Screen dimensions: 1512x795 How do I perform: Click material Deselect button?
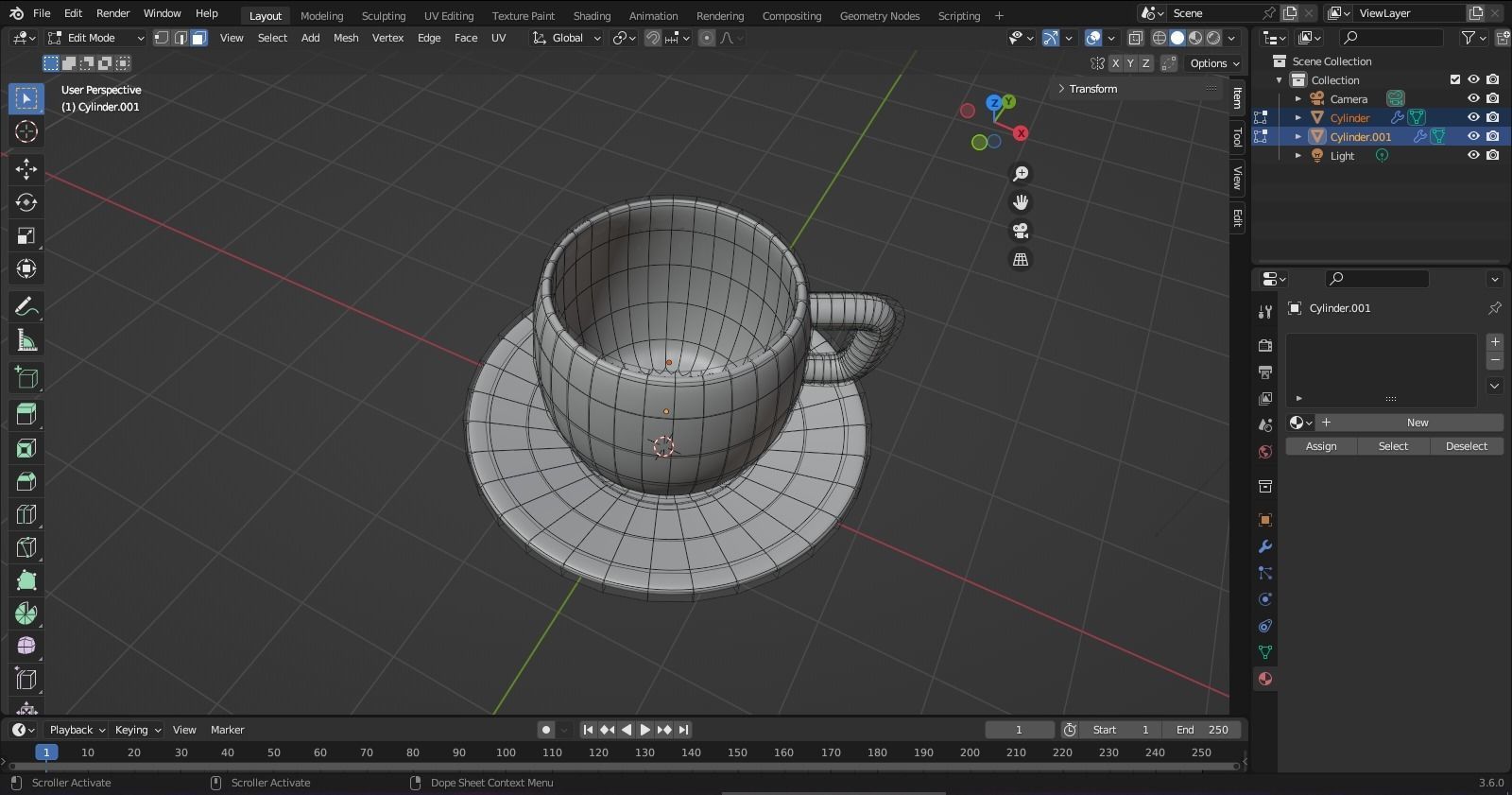tap(1466, 446)
